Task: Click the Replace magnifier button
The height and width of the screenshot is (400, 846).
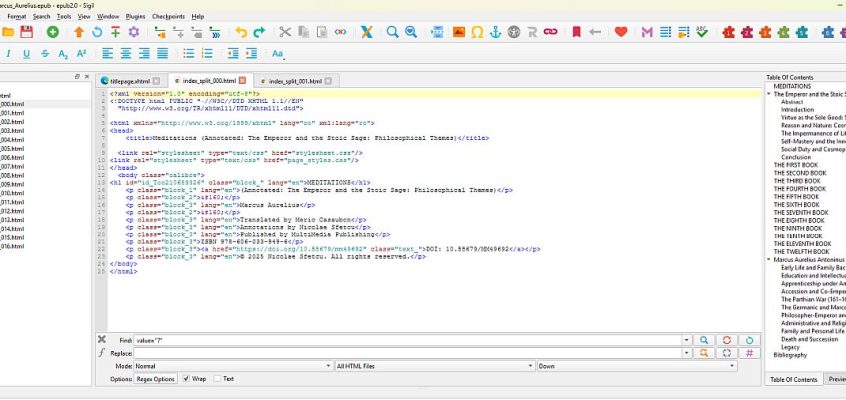Action: click(704, 353)
